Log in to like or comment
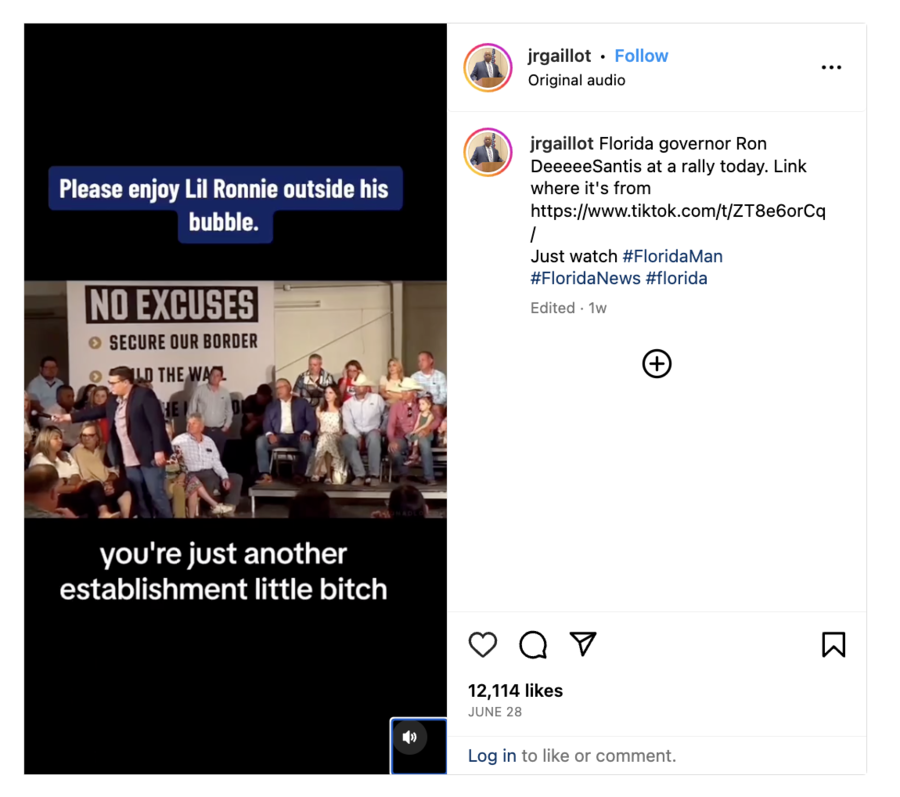The height and width of the screenshot is (797, 900). [492, 756]
